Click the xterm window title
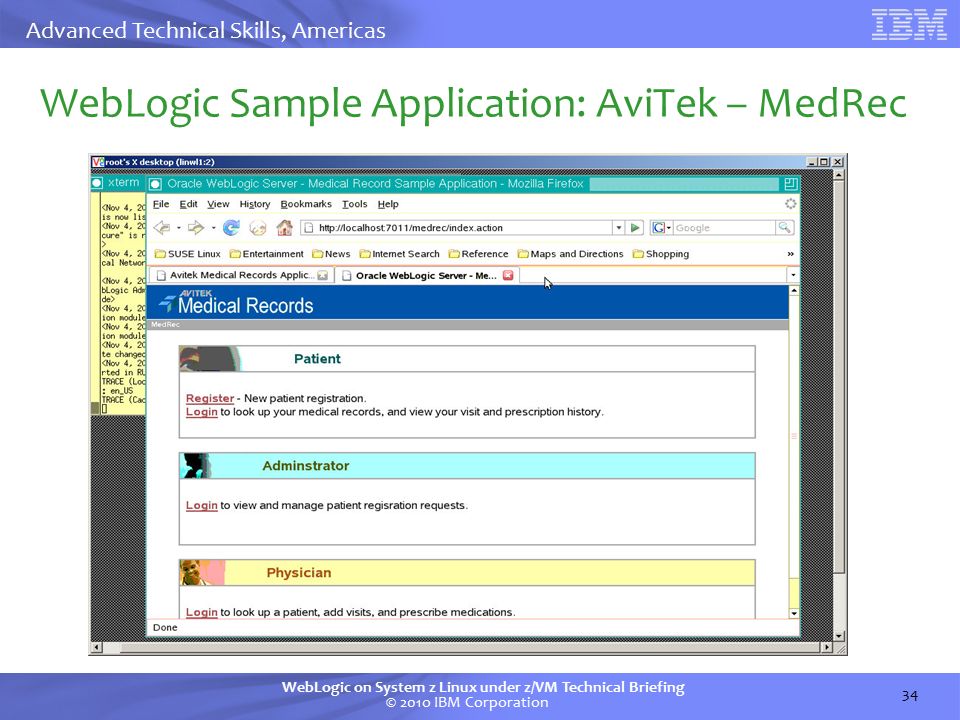 tap(123, 182)
